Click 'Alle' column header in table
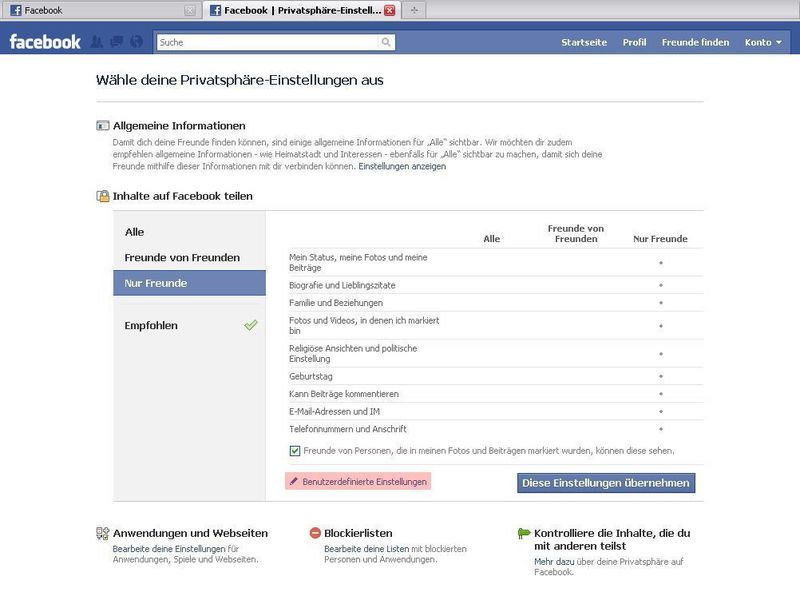800x596 pixels. [x=491, y=239]
